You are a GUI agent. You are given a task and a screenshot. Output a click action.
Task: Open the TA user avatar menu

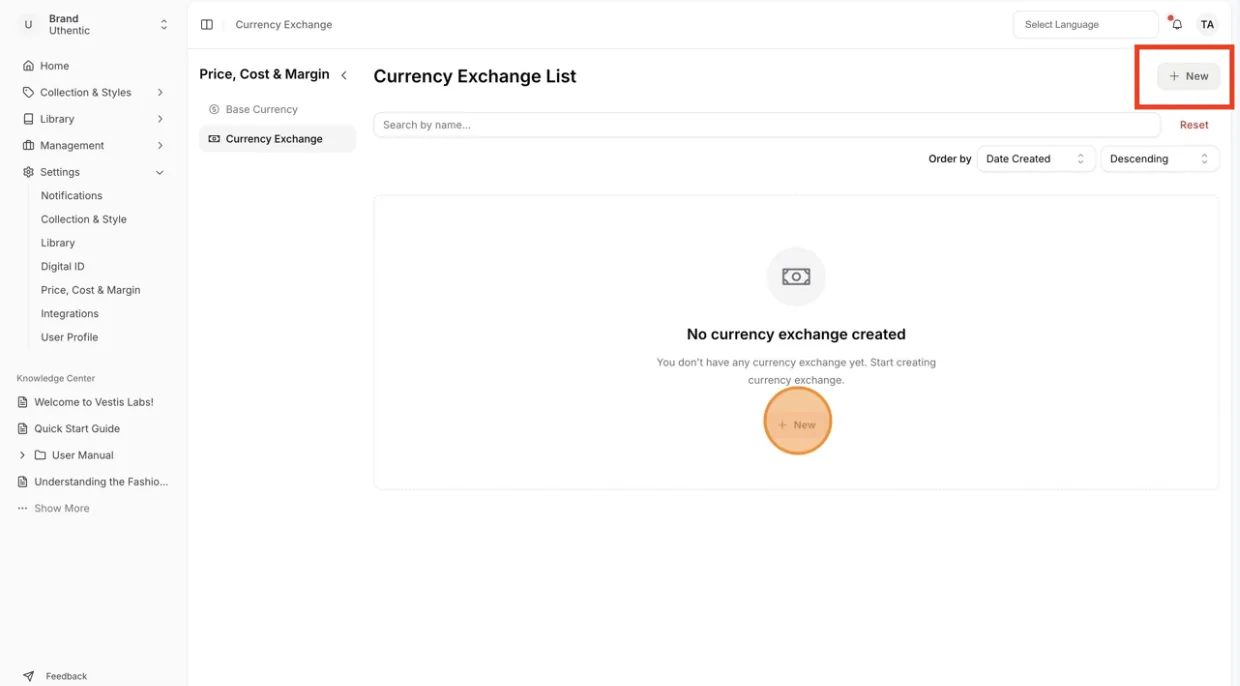click(1207, 24)
